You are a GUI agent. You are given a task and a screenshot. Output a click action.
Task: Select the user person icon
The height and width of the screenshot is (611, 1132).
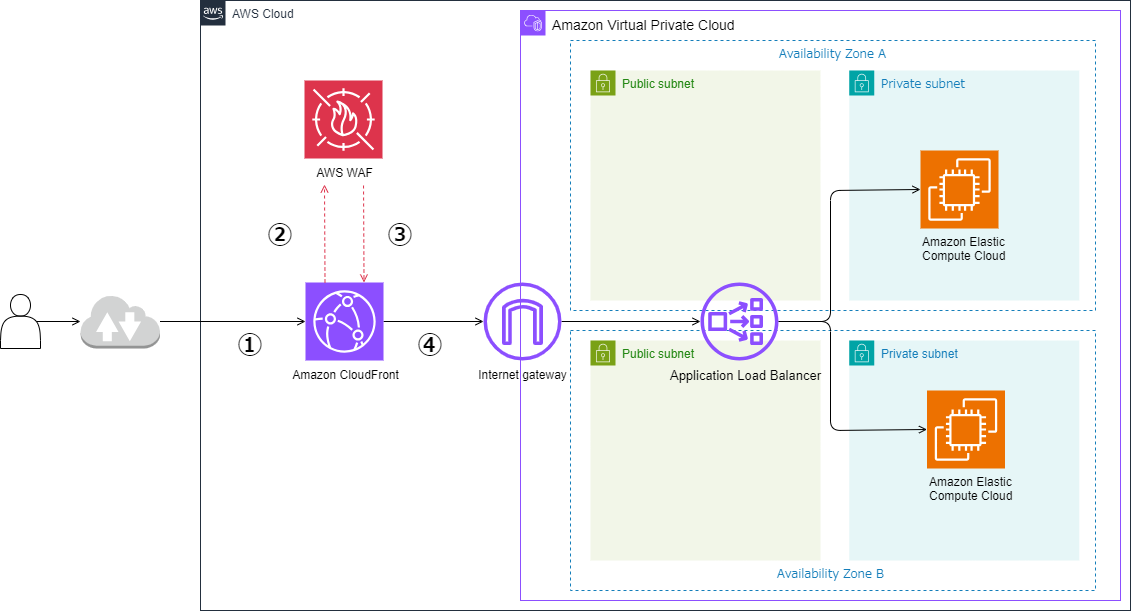(20, 322)
